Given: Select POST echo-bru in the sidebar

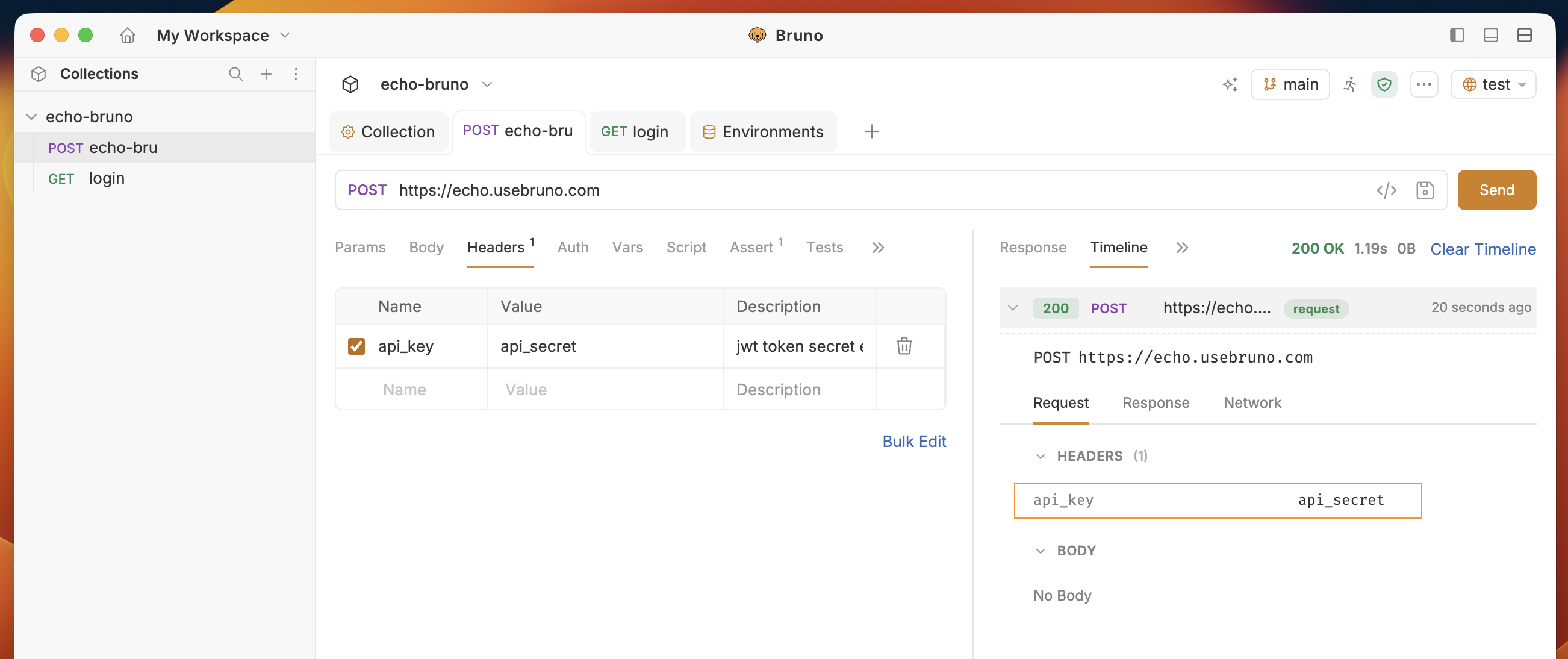Looking at the screenshot, I should pos(165,148).
